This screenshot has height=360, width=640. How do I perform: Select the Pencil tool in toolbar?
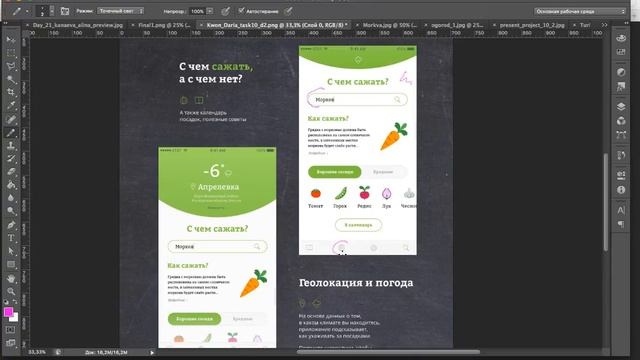(11, 132)
